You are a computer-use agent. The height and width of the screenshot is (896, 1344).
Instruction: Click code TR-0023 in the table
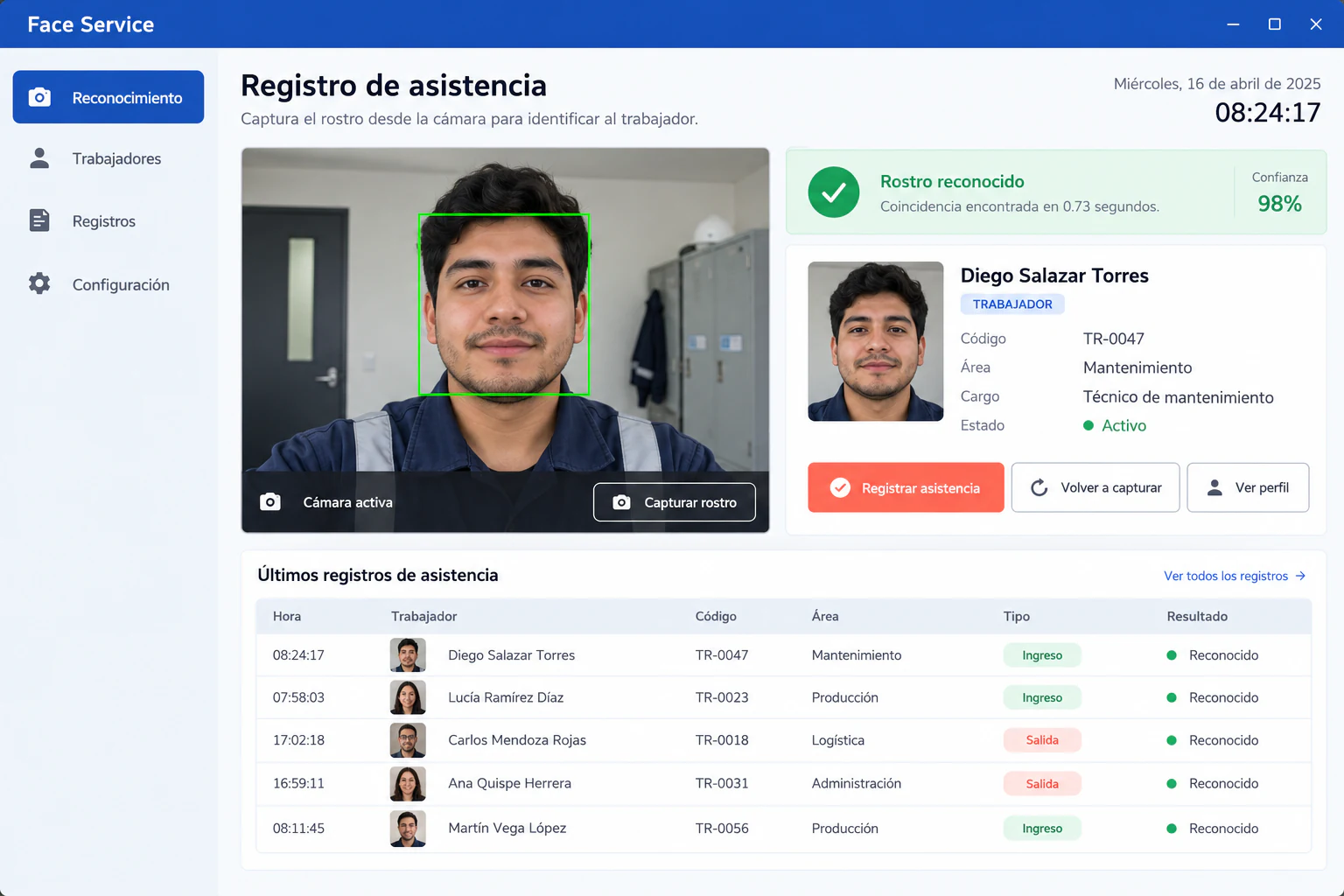click(x=722, y=697)
